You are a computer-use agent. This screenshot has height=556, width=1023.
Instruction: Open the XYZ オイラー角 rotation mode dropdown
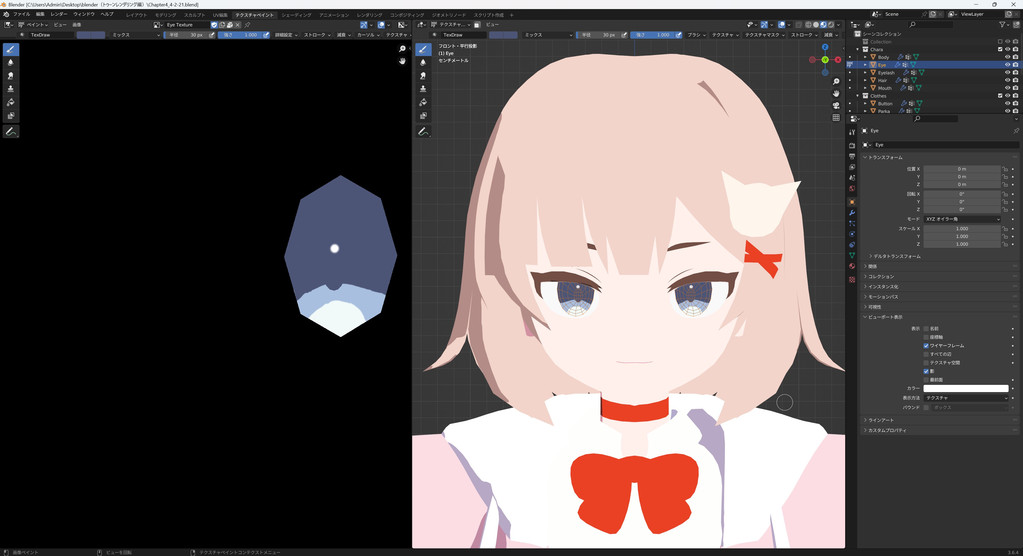961,219
